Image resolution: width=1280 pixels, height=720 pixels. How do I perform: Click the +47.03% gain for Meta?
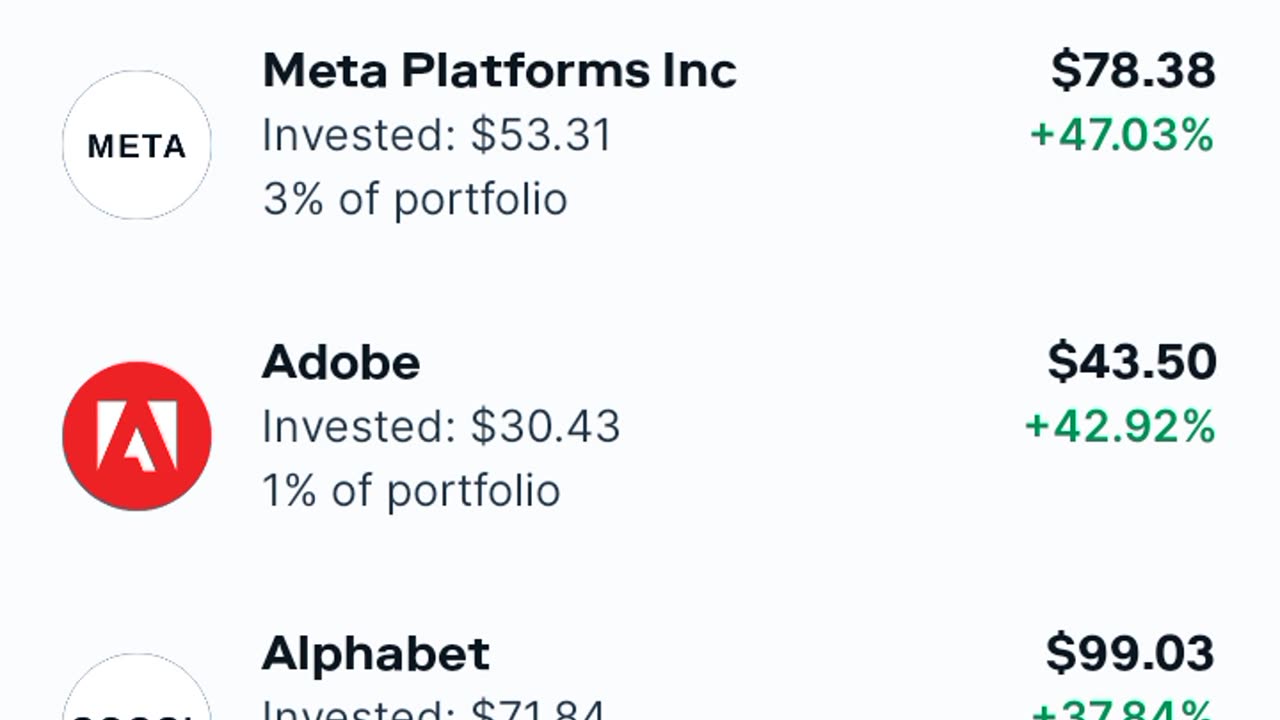pos(1121,135)
